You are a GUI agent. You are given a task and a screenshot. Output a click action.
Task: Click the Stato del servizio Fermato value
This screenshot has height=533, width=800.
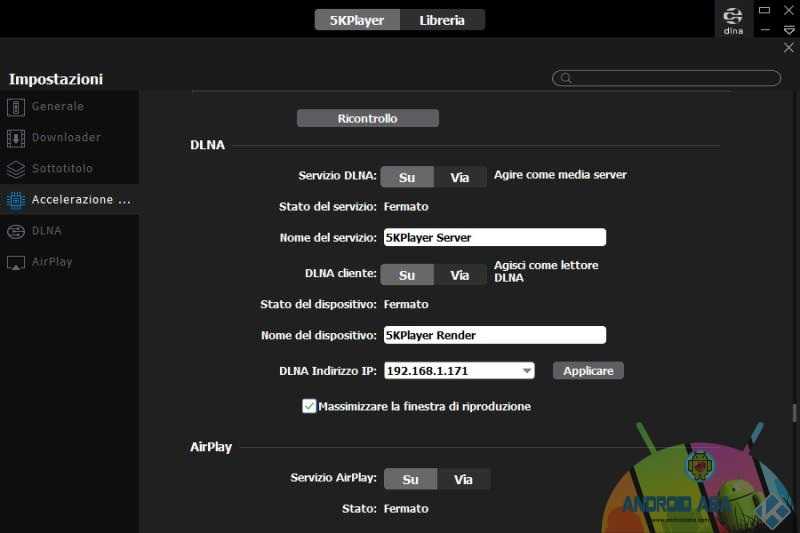tap(406, 207)
